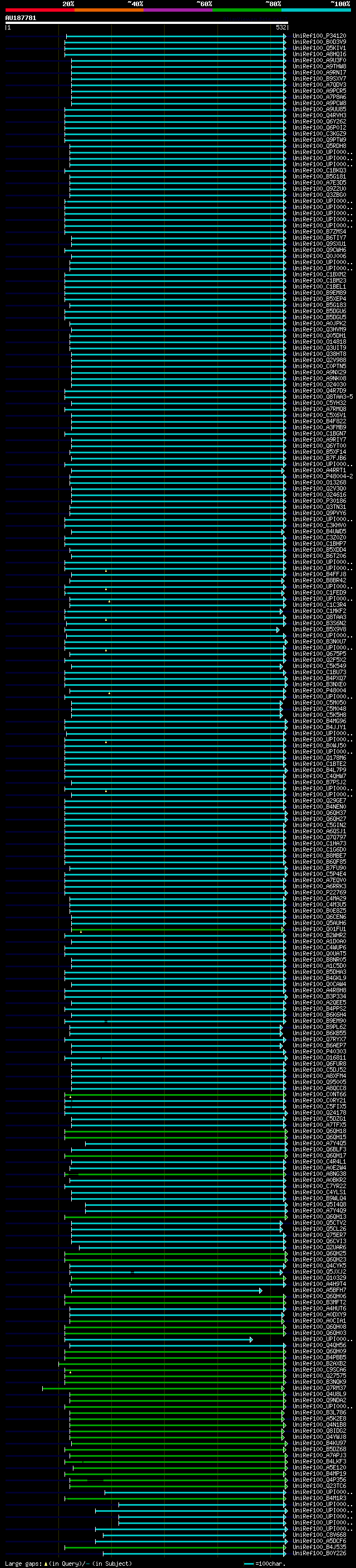Screen dimensions: 356x1568
Task: Click the UniRef100_C1MKF2 entry
Action: pyautogui.click(x=319, y=611)
